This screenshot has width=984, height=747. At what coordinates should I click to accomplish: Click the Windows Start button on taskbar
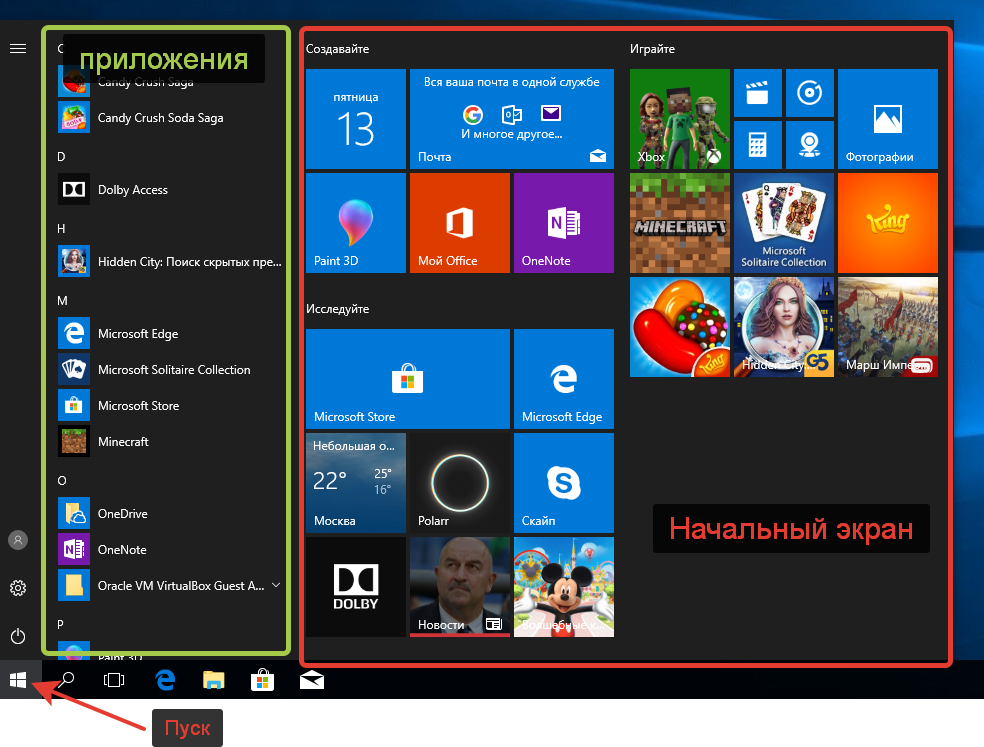point(18,680)
